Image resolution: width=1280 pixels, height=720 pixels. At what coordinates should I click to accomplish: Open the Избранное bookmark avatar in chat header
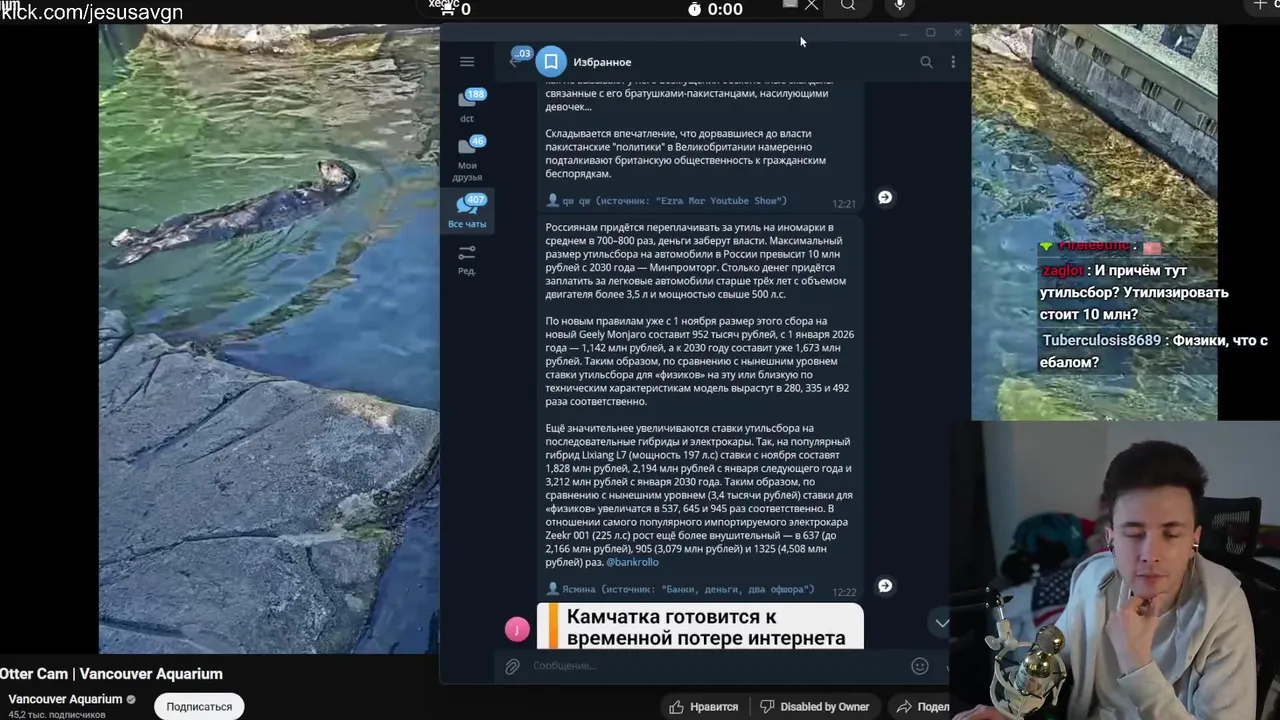pyautogui.click(x=551, y=62)
